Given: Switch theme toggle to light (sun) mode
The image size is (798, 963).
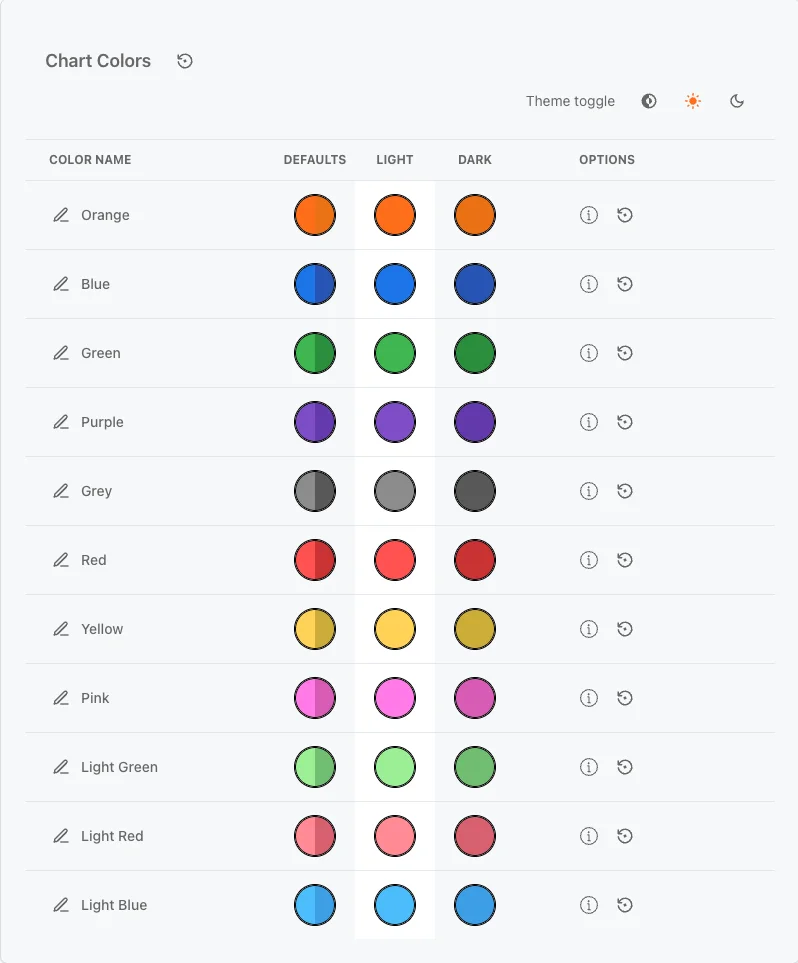Looking at the screenshot, I should [x=693, y=101].
